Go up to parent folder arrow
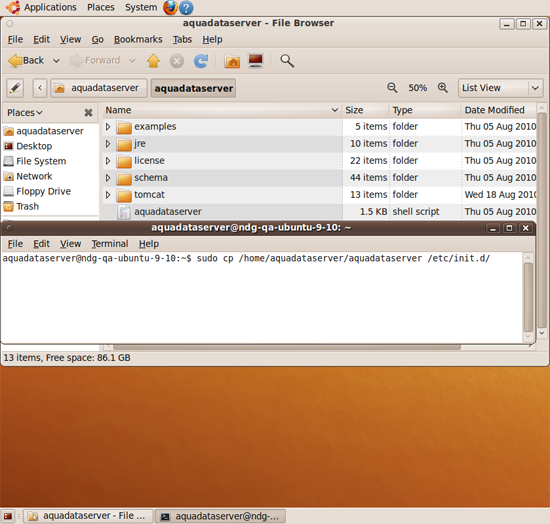Screen dimensions: 550x524 pos(153,61)
